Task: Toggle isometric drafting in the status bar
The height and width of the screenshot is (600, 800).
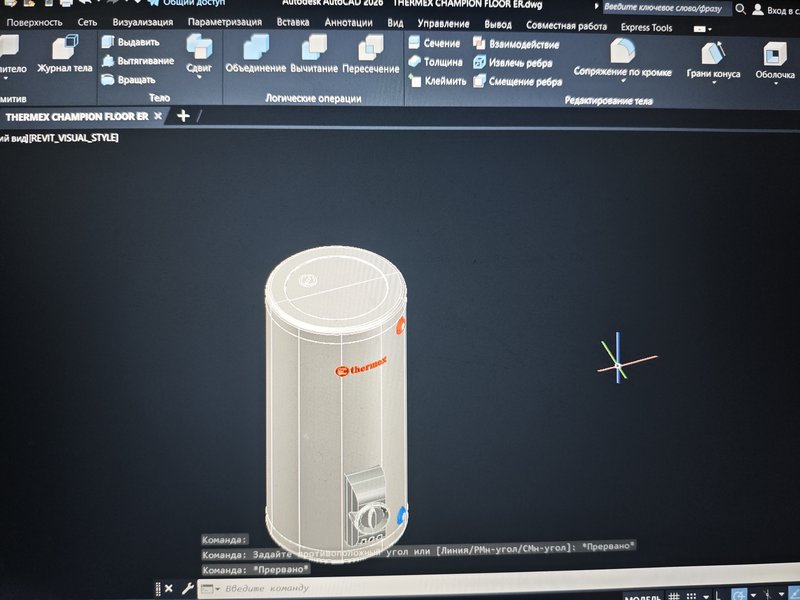Action: click(766, 595)
